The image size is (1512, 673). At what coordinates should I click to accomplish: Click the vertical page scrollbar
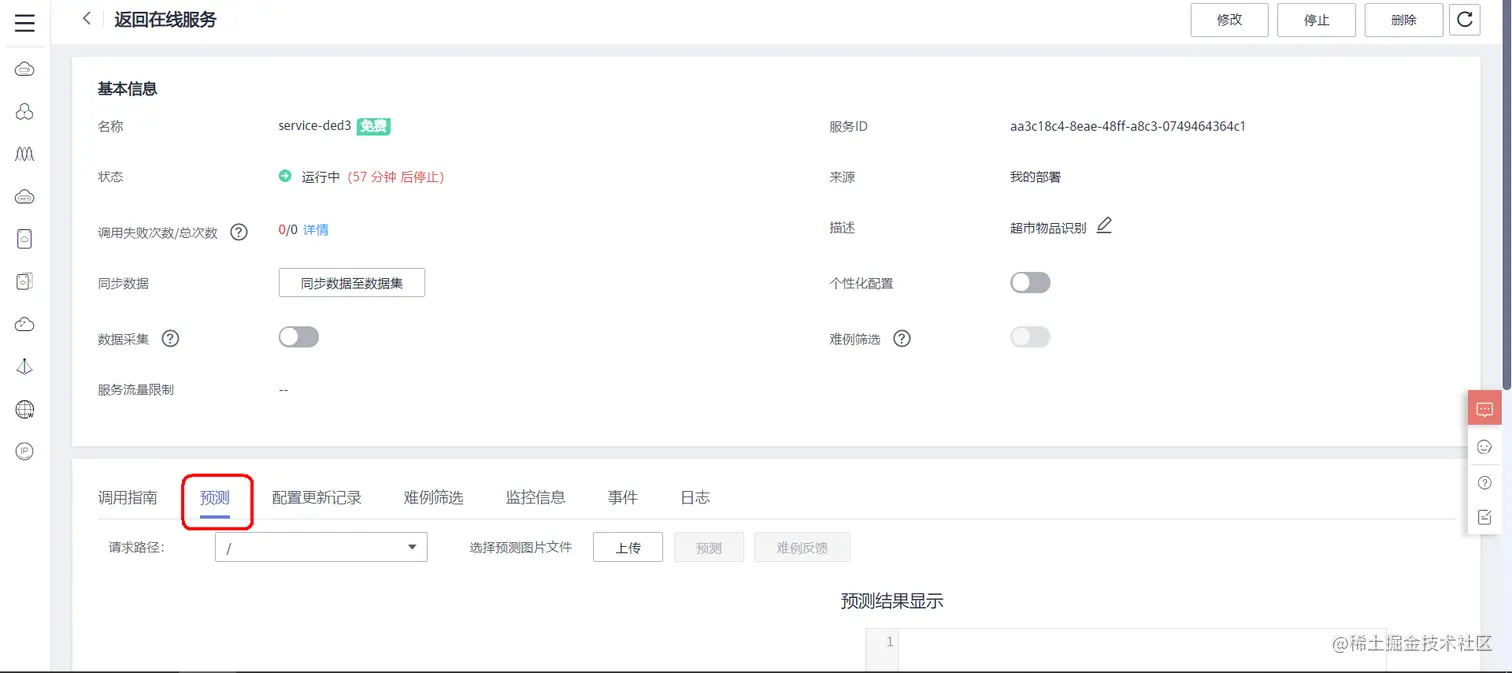point(1507,195)
